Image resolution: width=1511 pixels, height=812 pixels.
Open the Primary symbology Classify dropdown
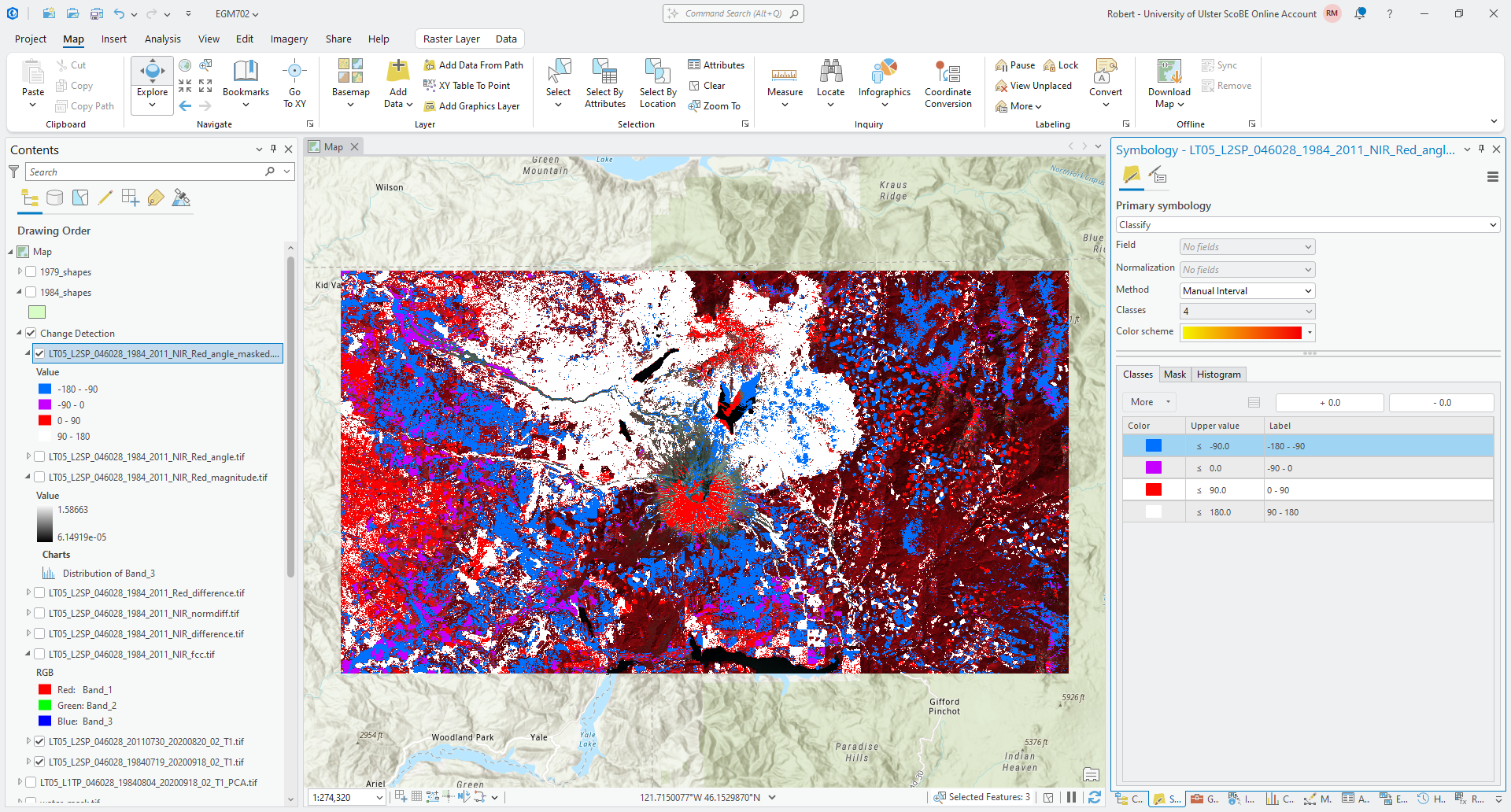click(1306, 225)
